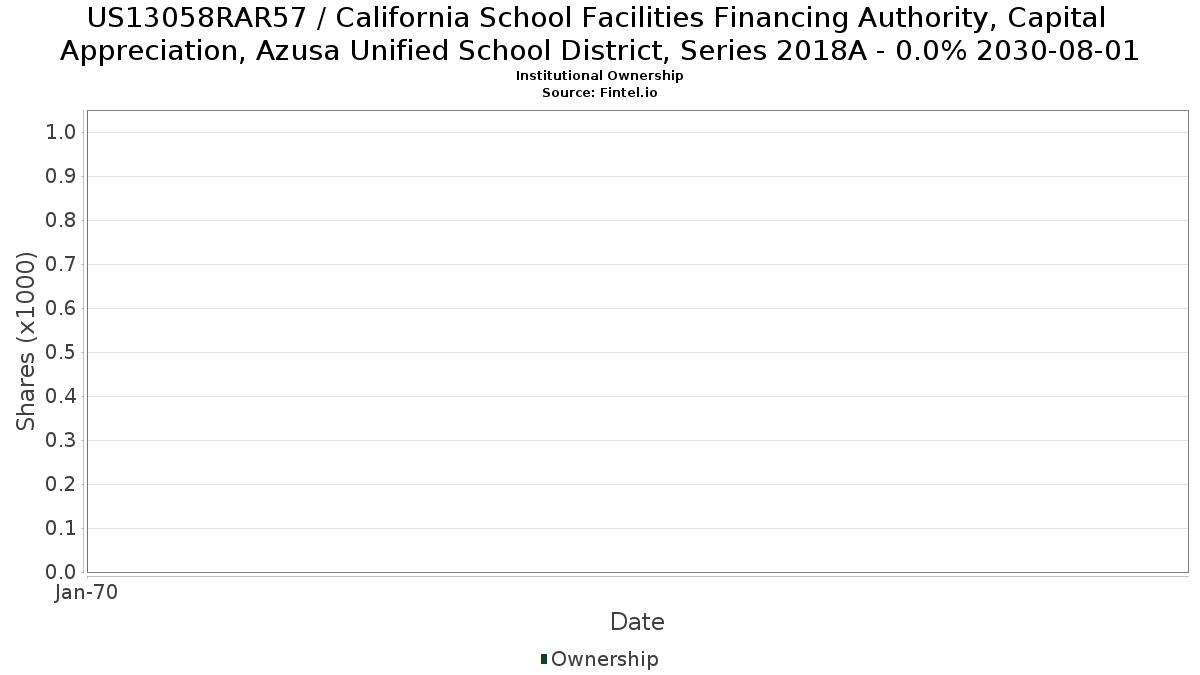Select the 0.4 y-axis tick label
The width and height of the screenshot is (1200, 675).
[x=62, y=397]
